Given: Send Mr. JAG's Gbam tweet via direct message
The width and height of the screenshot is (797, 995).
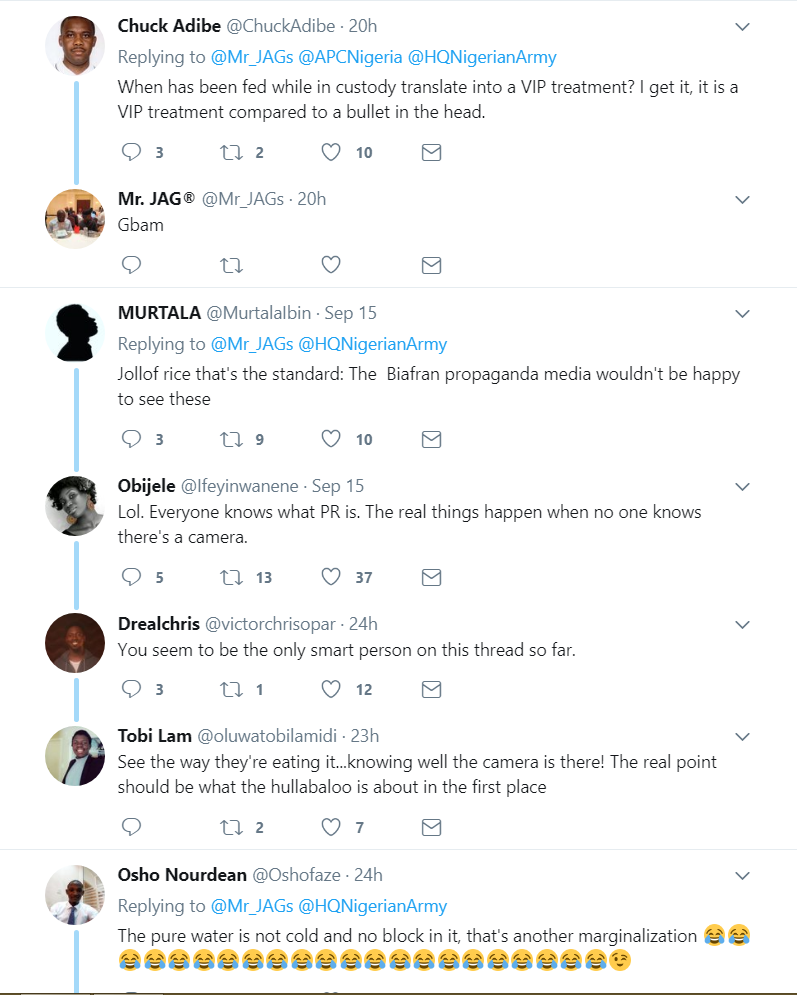Looking at the screenshot, I should [x=431, y=265].
